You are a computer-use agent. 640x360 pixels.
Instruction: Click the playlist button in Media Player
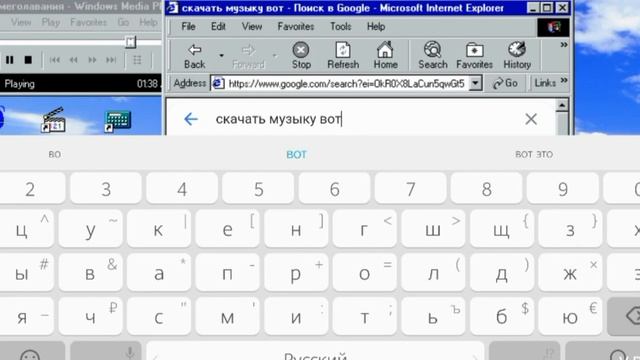pos(137,60)
